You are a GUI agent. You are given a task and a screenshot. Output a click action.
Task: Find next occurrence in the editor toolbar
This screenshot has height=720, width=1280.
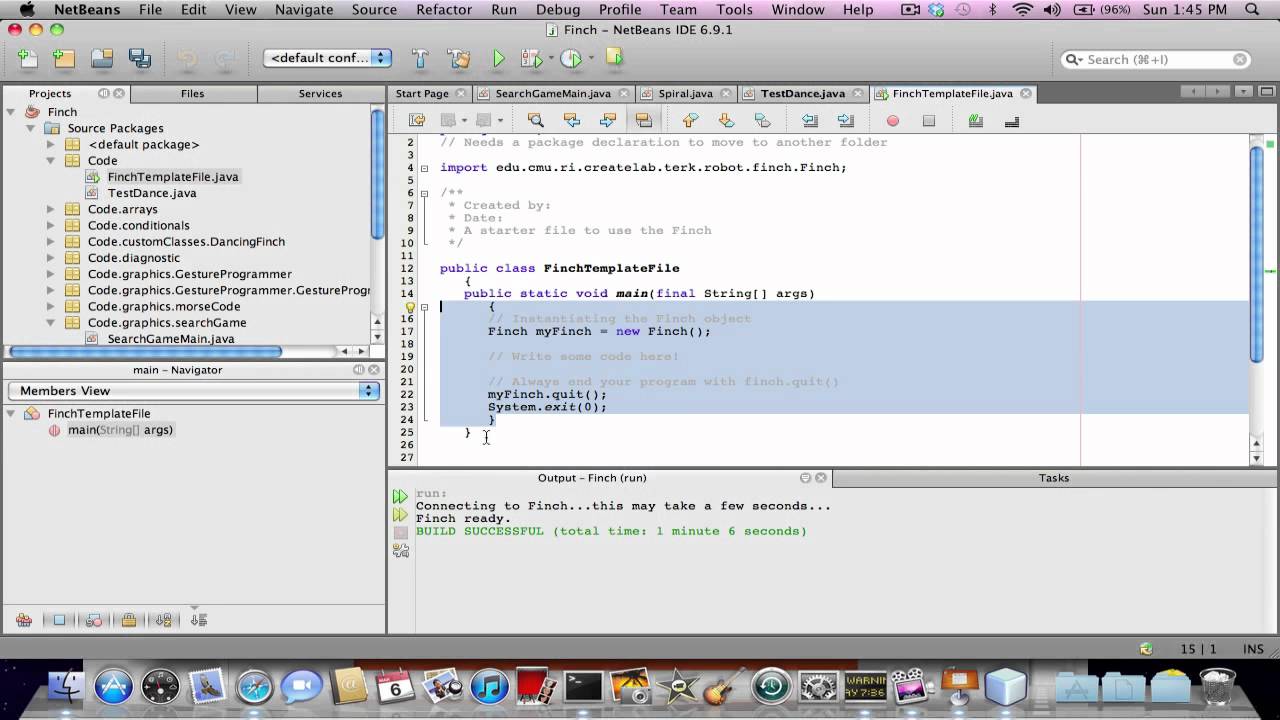[607, 121]
